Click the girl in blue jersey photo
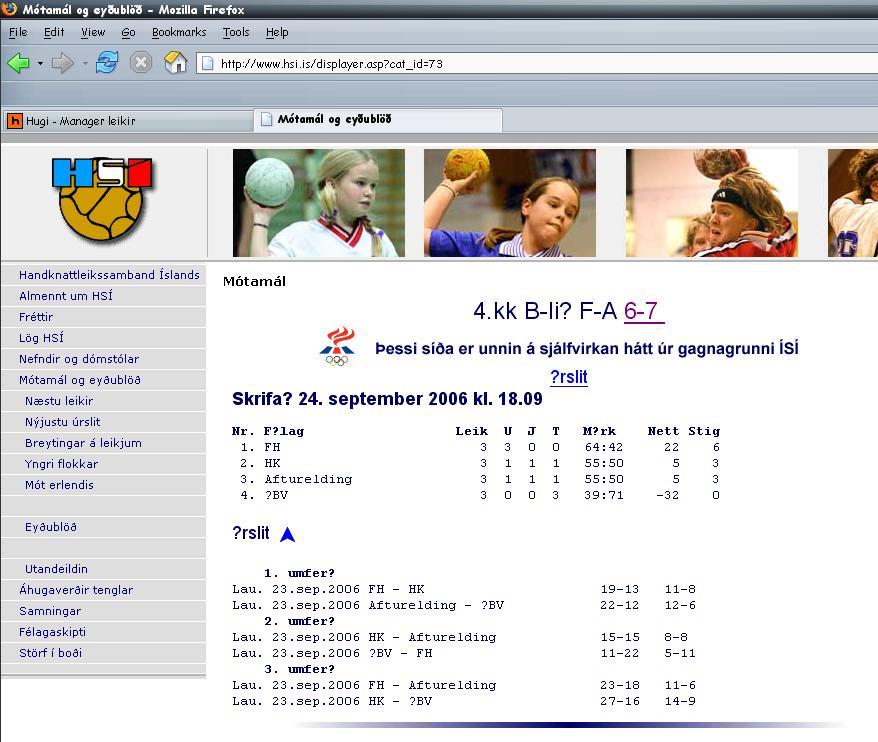 (510, 203)
